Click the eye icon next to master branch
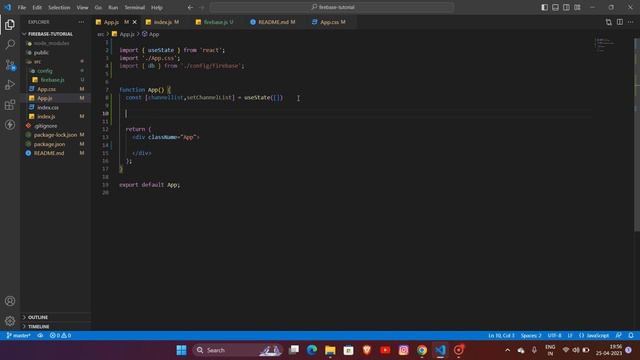640x360 pixels. 40,336
